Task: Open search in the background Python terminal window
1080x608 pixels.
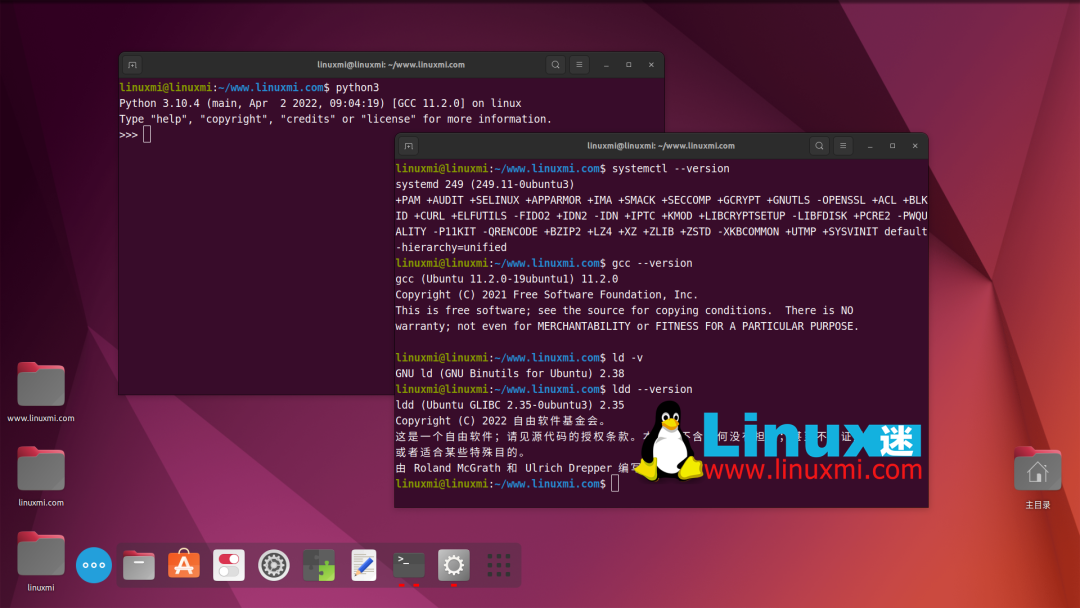Action: click(555, 64)
